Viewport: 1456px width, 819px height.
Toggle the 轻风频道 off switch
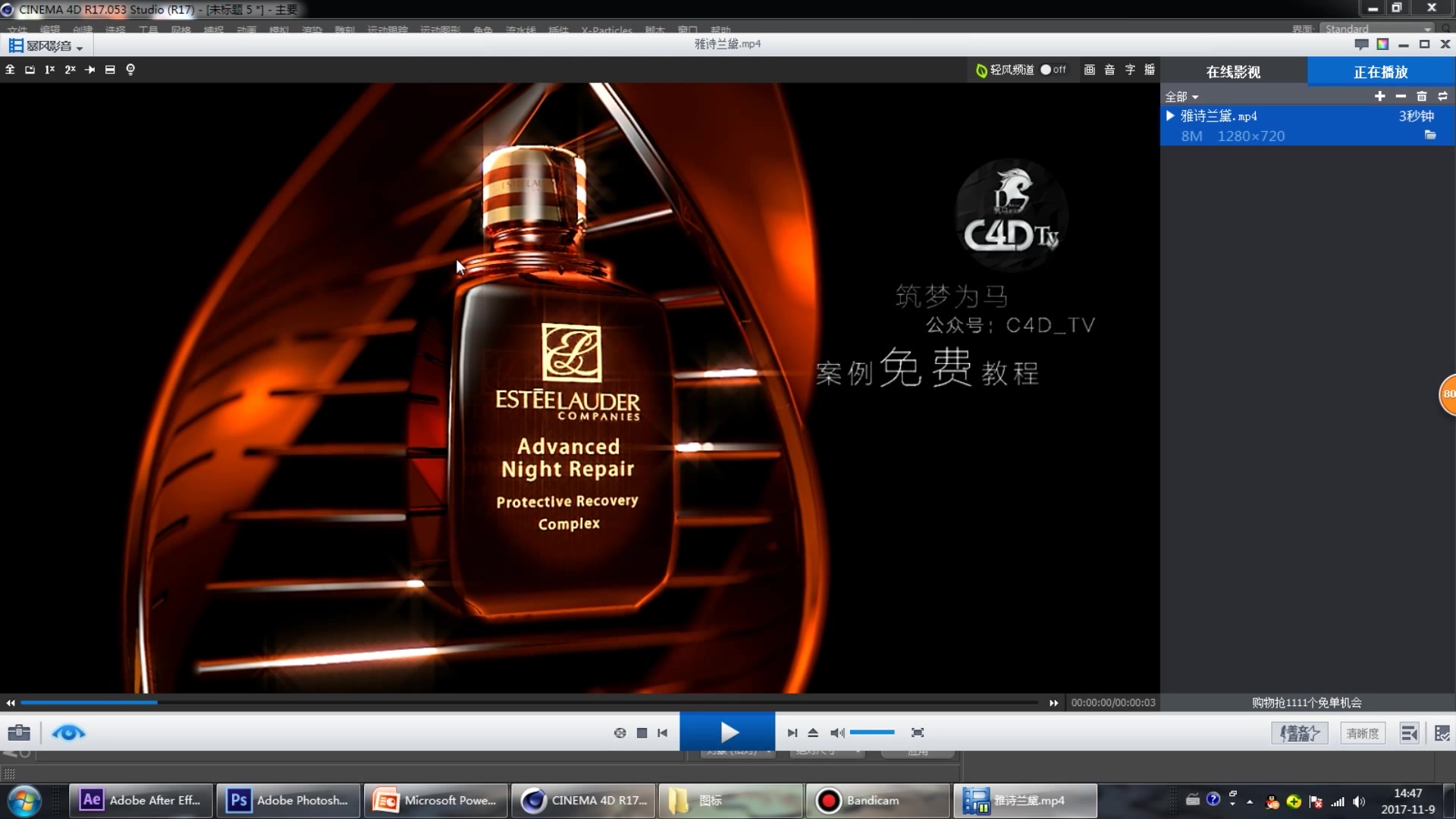1053,70
